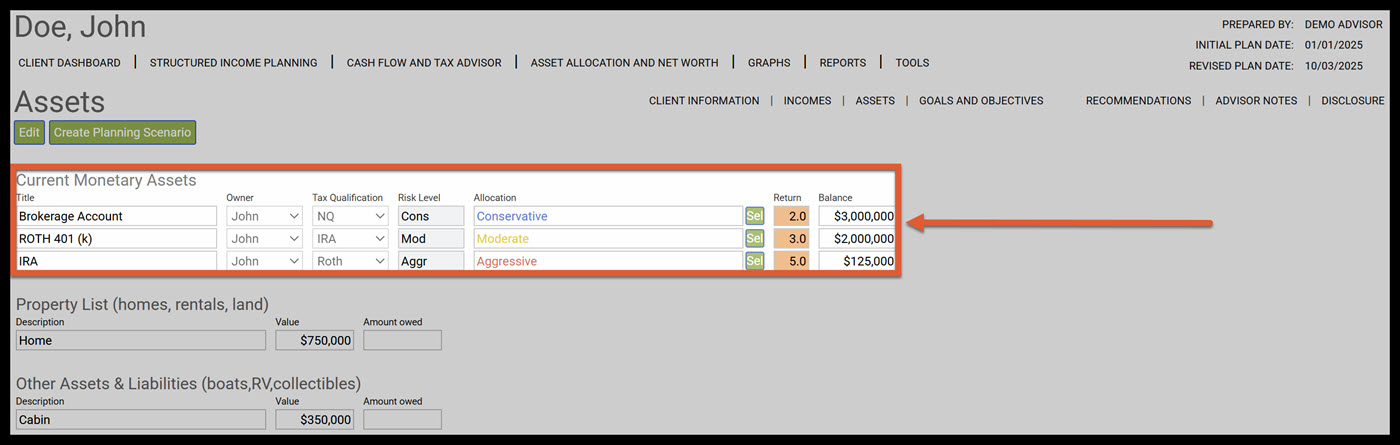Open Owner dropdown for IRA row
This screenshot has width=1400, height=445.
tap(265, 261)
